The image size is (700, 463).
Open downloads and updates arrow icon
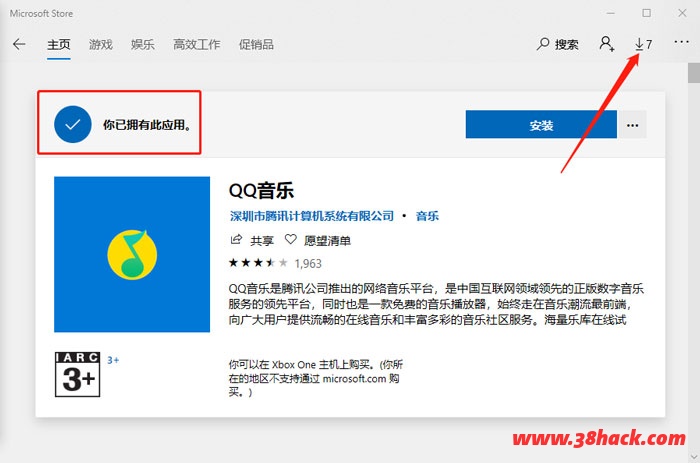pyautogui.click(x=639, y=45)
